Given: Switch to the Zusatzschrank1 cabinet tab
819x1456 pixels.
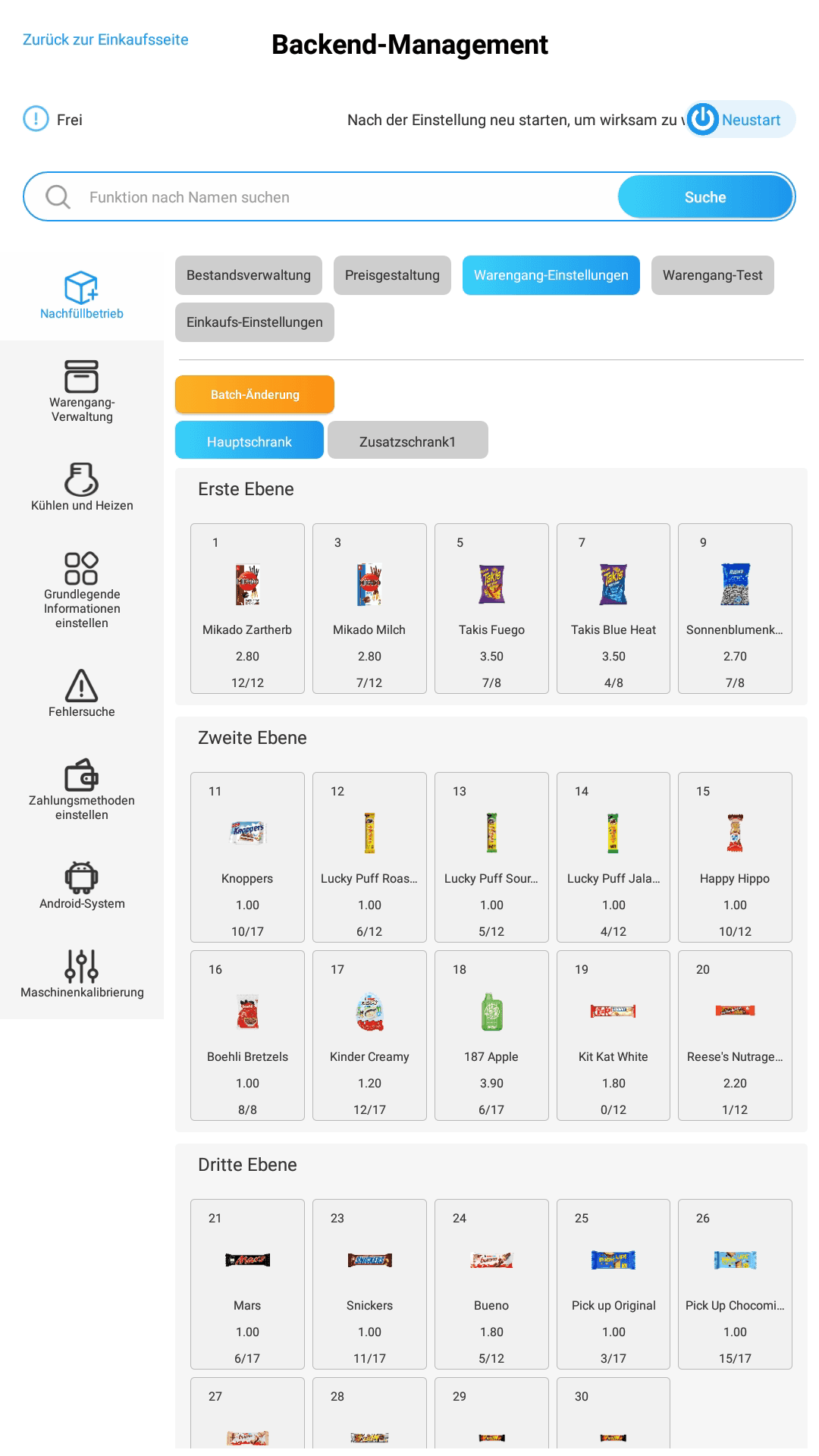Looking at the screenshot, I should tap(408, 441).
